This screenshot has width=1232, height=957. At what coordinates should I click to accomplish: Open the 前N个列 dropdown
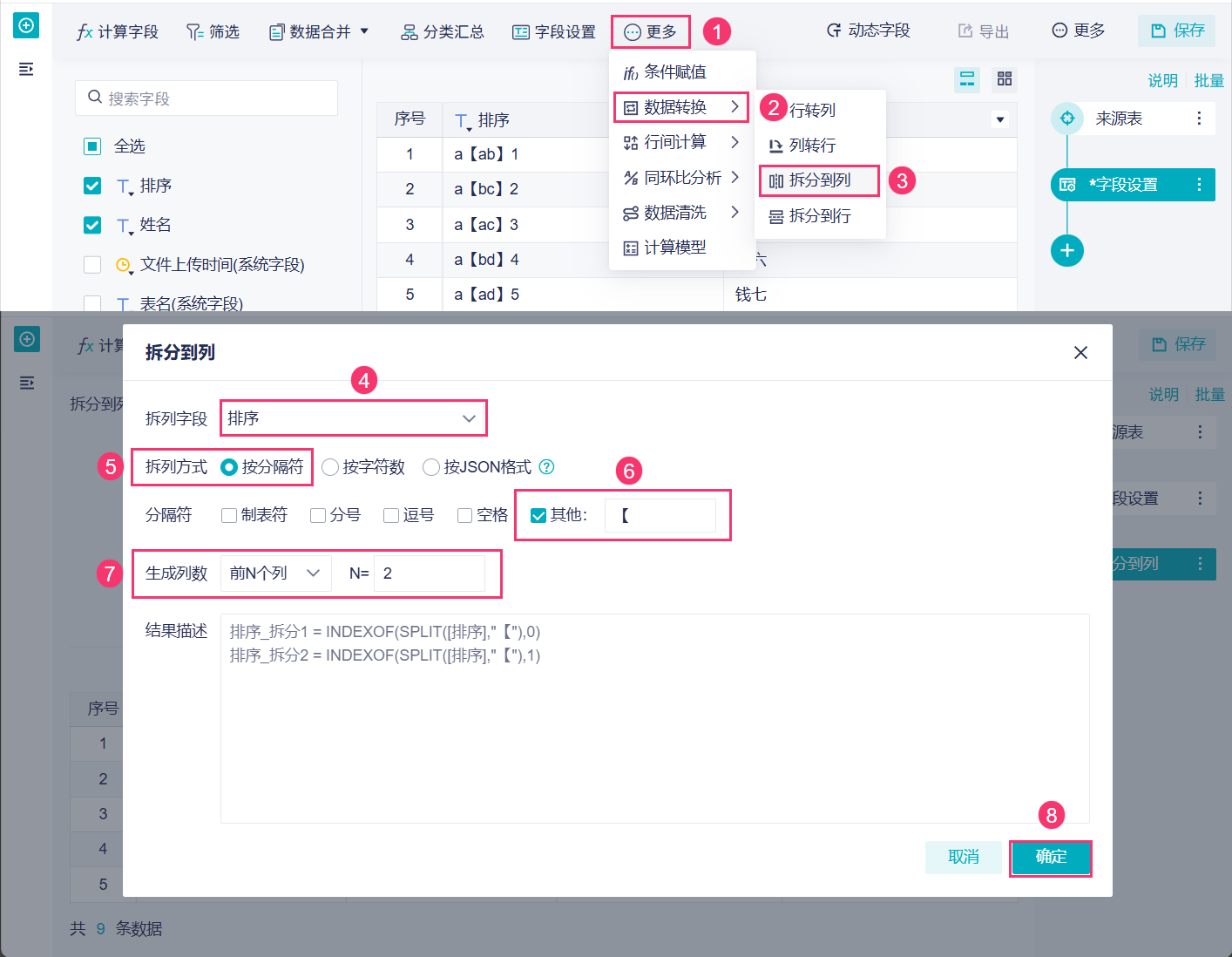(x=275, y=574)
